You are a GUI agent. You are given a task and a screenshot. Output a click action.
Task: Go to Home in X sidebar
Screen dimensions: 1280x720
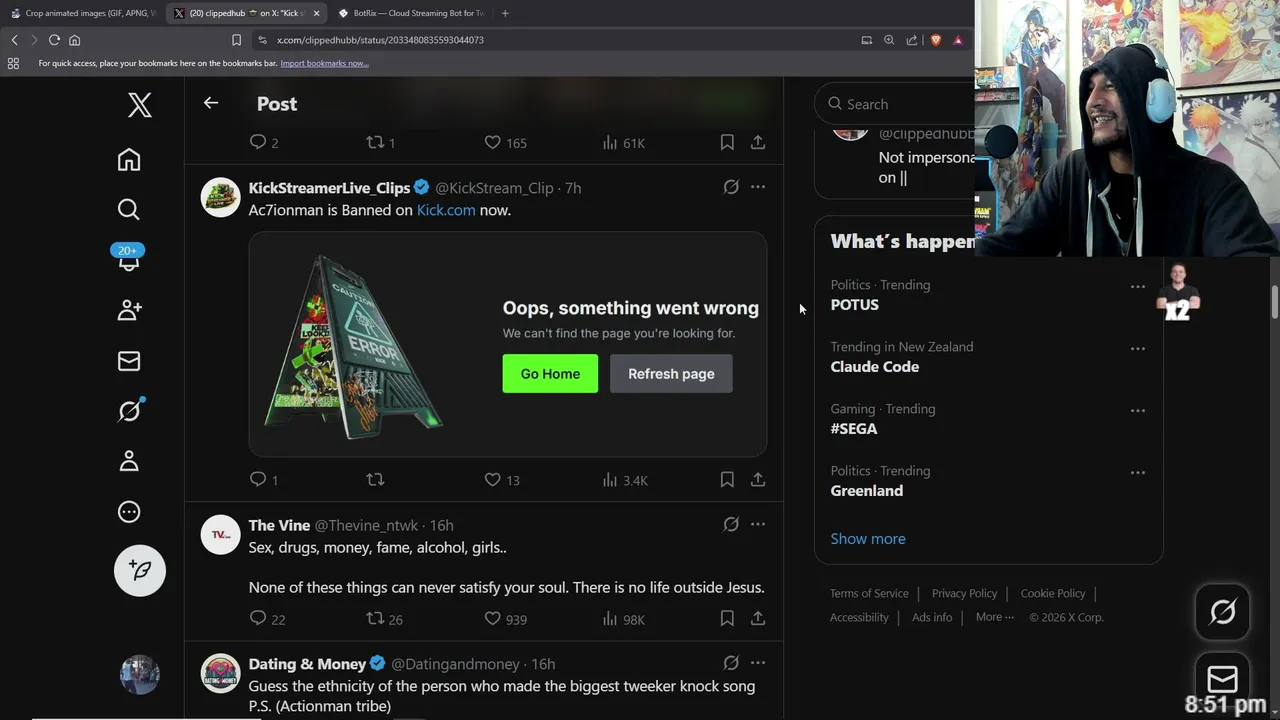pyautogui.click(x=129, y=160)
